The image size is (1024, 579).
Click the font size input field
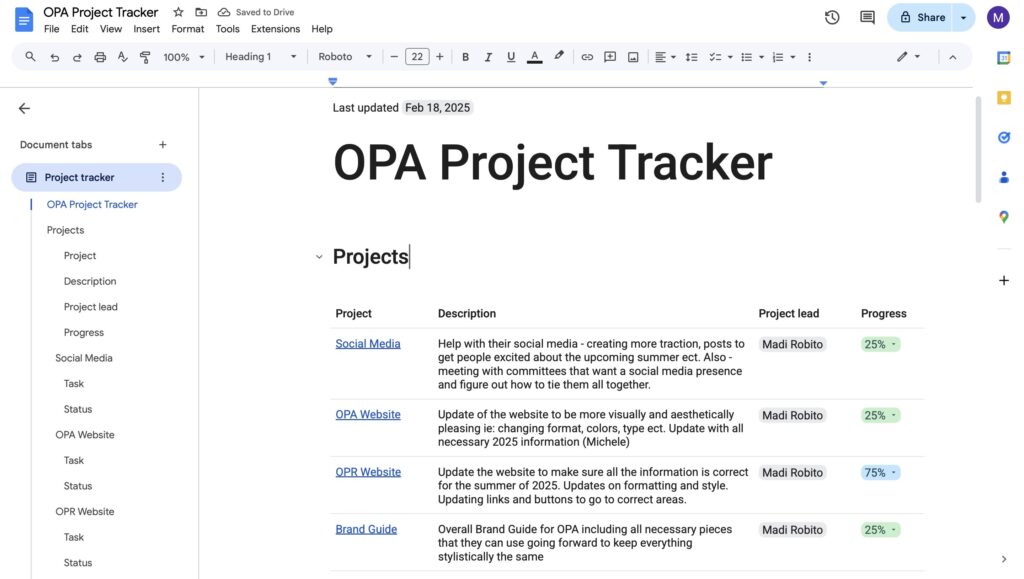(x=417, y=57)
